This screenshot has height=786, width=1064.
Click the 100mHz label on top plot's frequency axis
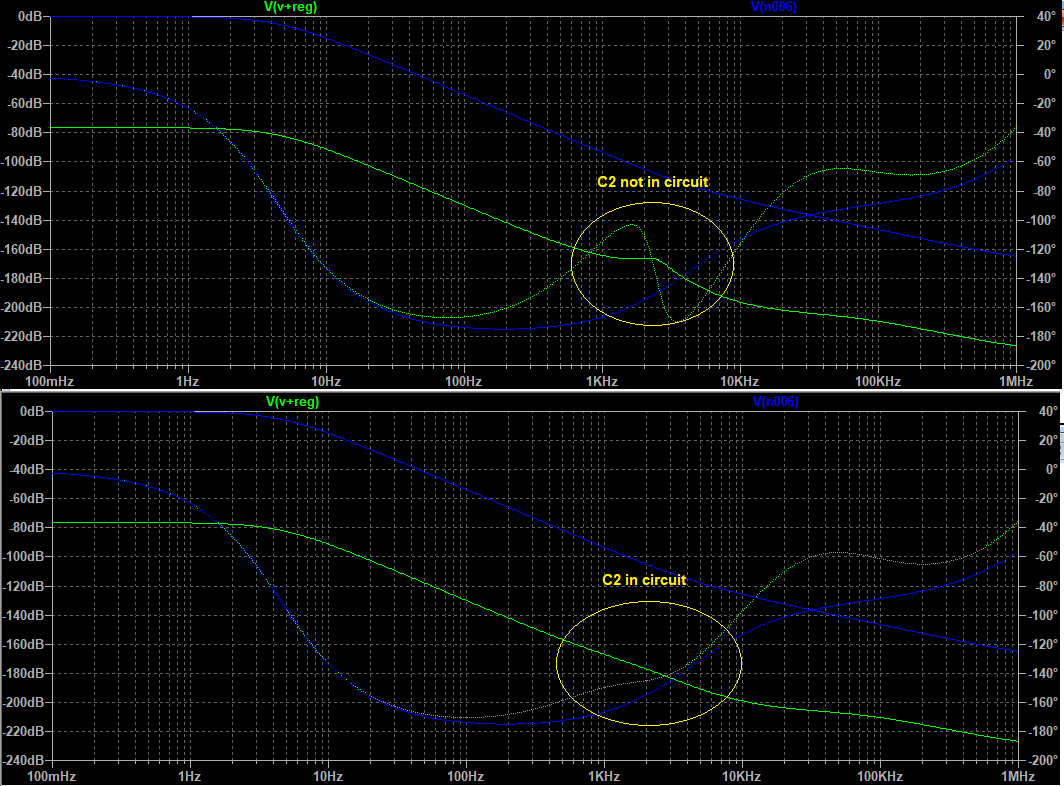point(50,381)
